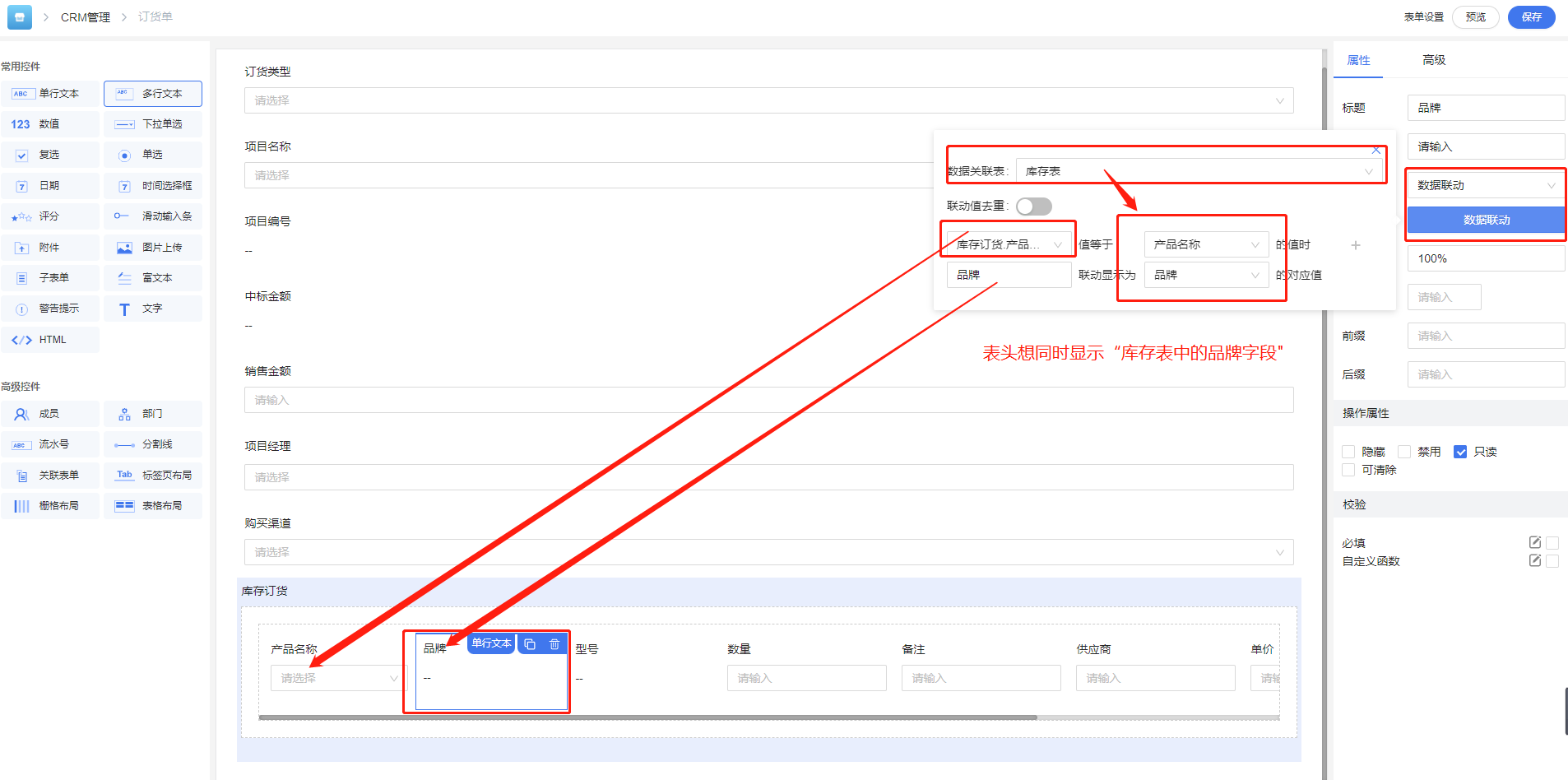Viewport: 1568px width, 780px height.
Task: Add the numeric value (数值) control
Action: [x=50, y=124]
